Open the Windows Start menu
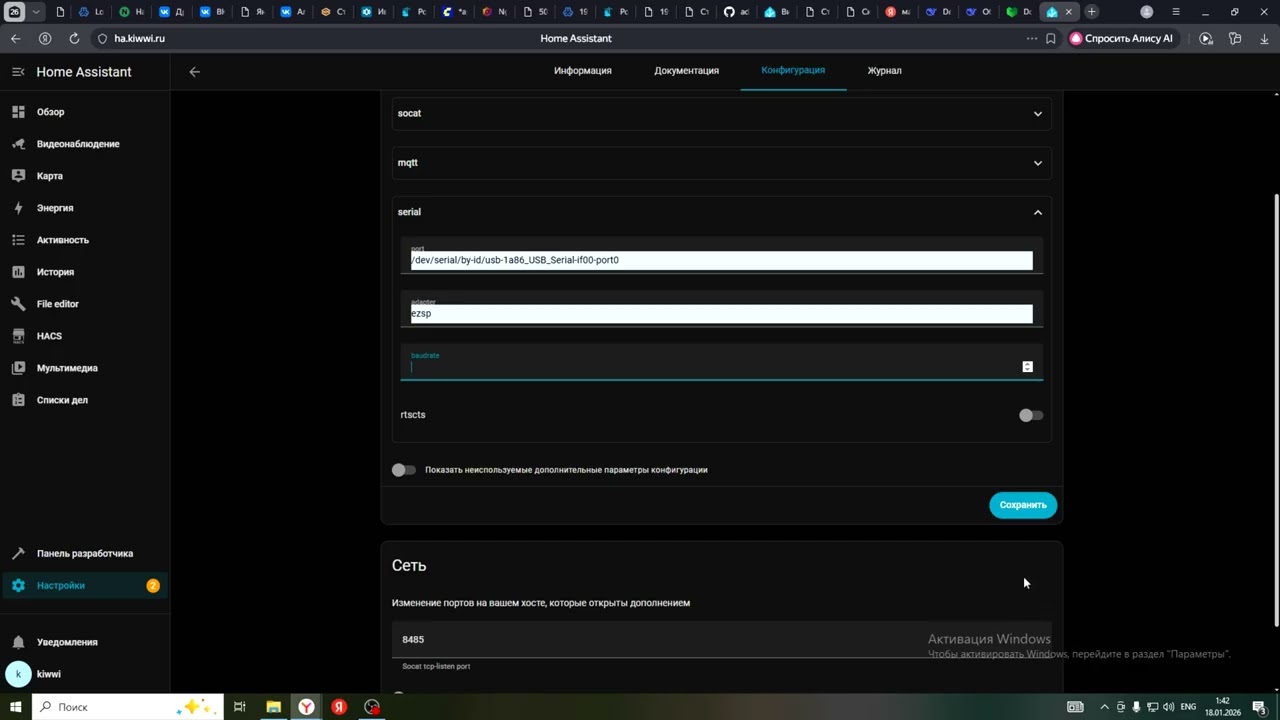This screenshot has height=720, width=1280. [16, 707]
